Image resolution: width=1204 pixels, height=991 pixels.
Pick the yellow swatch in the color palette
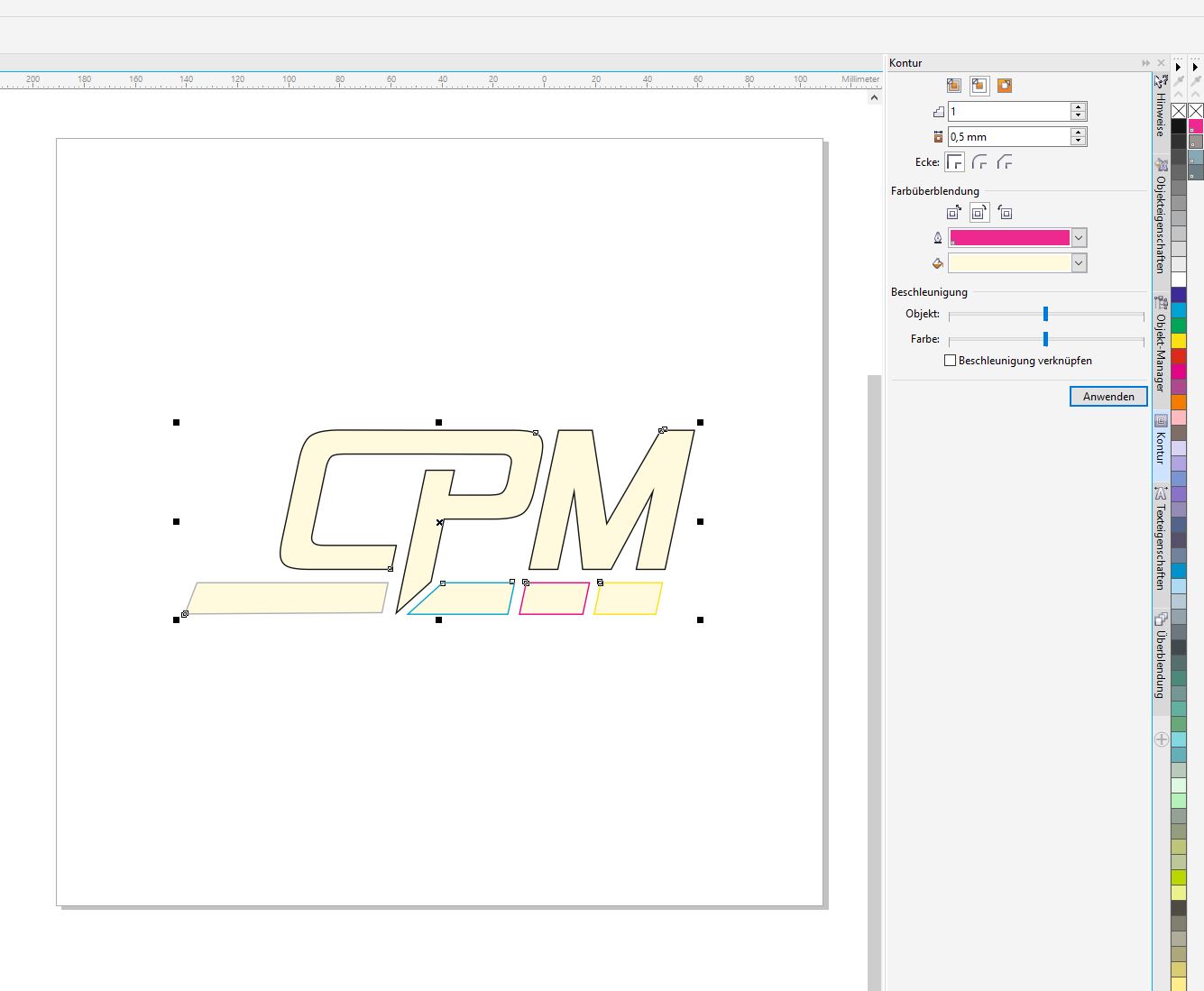(x=1179, y=341)
